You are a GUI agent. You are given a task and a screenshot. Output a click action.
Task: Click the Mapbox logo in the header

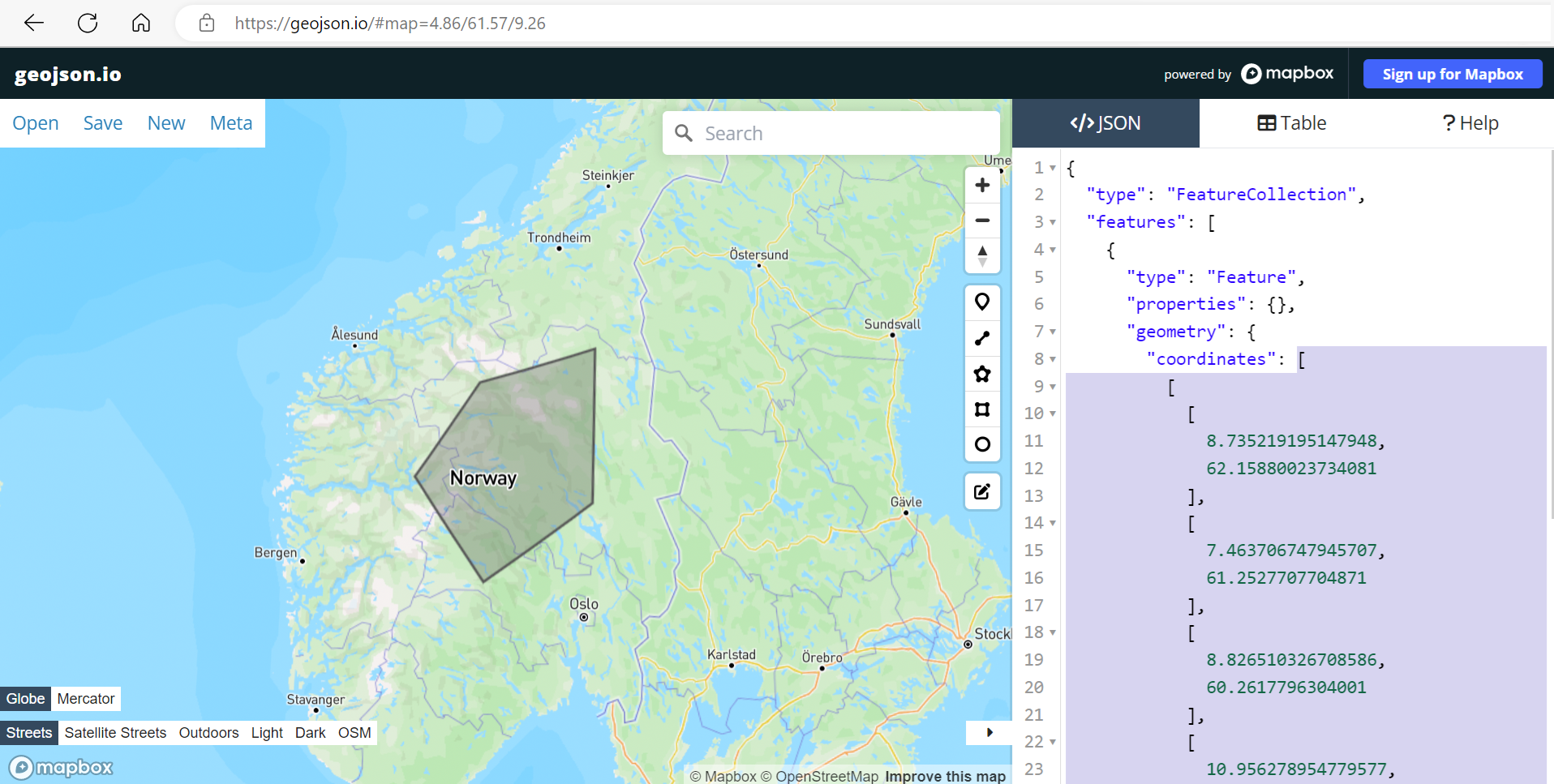point(1288,74)
